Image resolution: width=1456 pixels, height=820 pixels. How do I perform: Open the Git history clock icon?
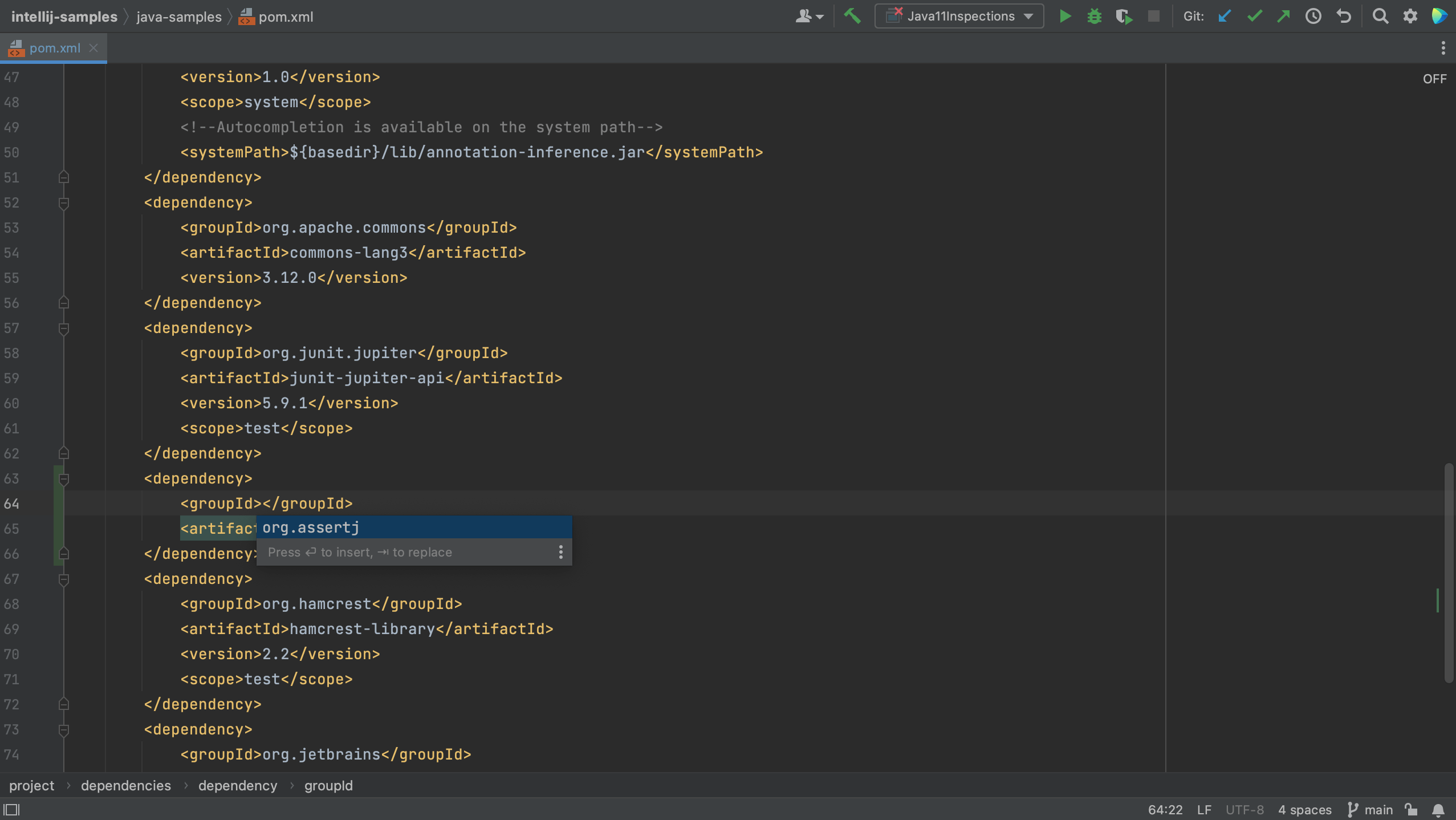click(1313, 16)
